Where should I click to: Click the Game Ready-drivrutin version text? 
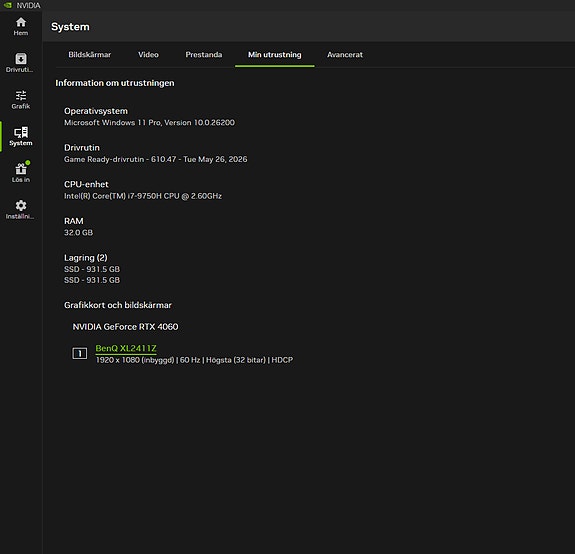pyautogui.click(x=155, y=159)
